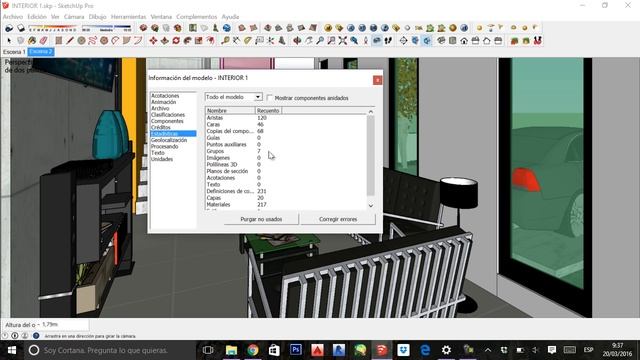This screenshot has height=360, width=640.
Task: Open the Ventana menu
Action: 161,17
